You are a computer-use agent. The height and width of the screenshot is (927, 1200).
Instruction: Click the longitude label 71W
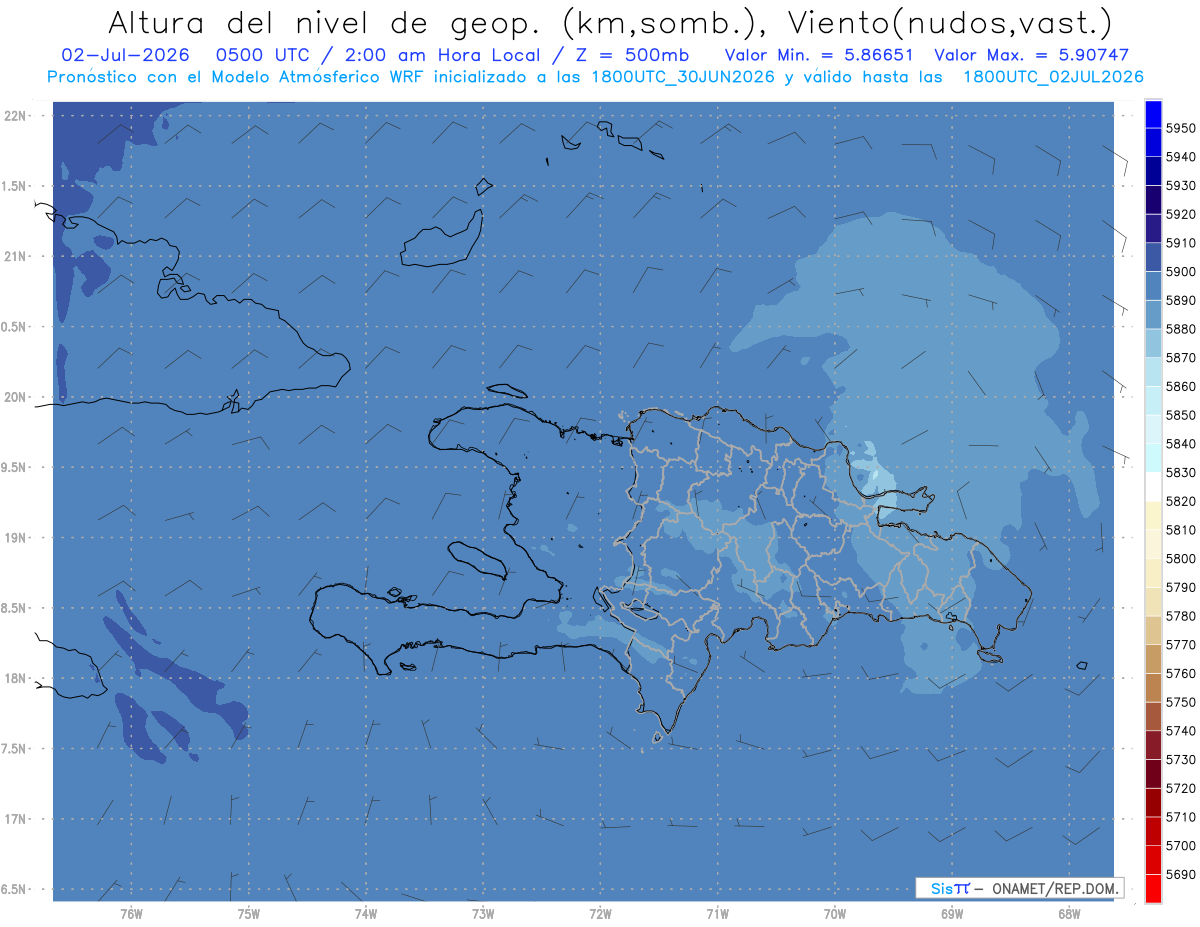717,914
